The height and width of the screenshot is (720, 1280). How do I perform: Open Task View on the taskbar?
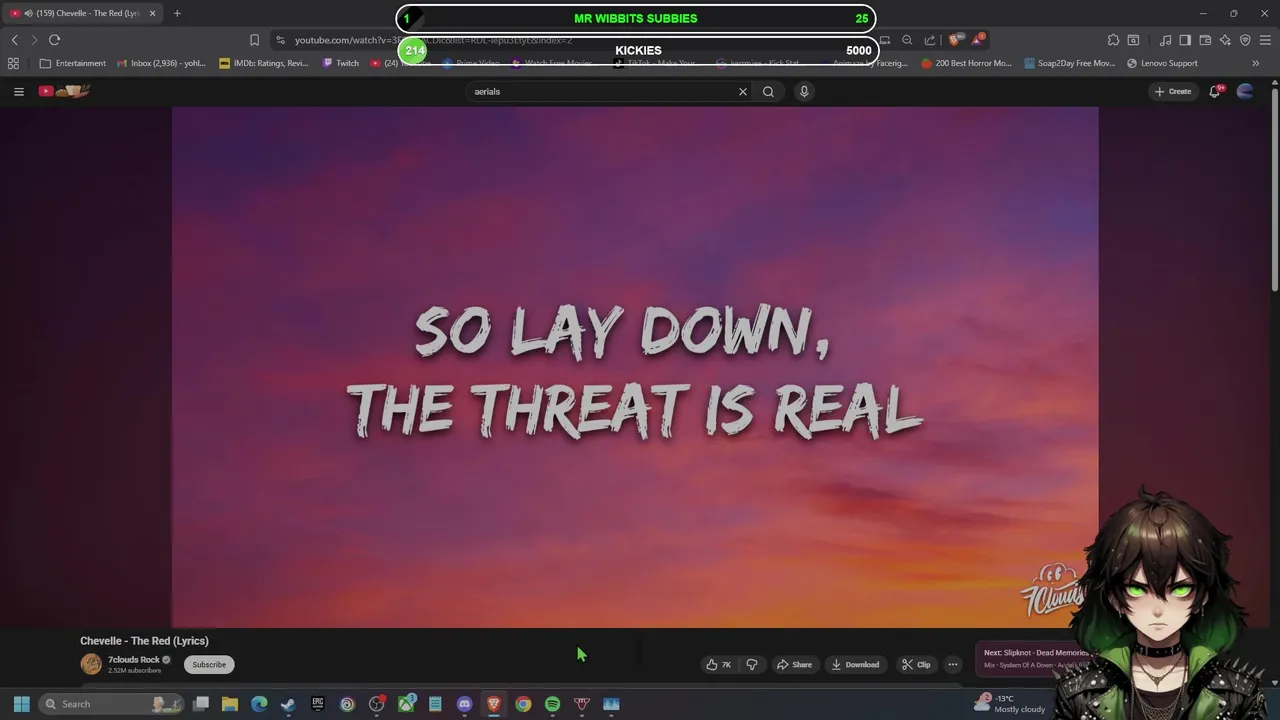(201, 704)
